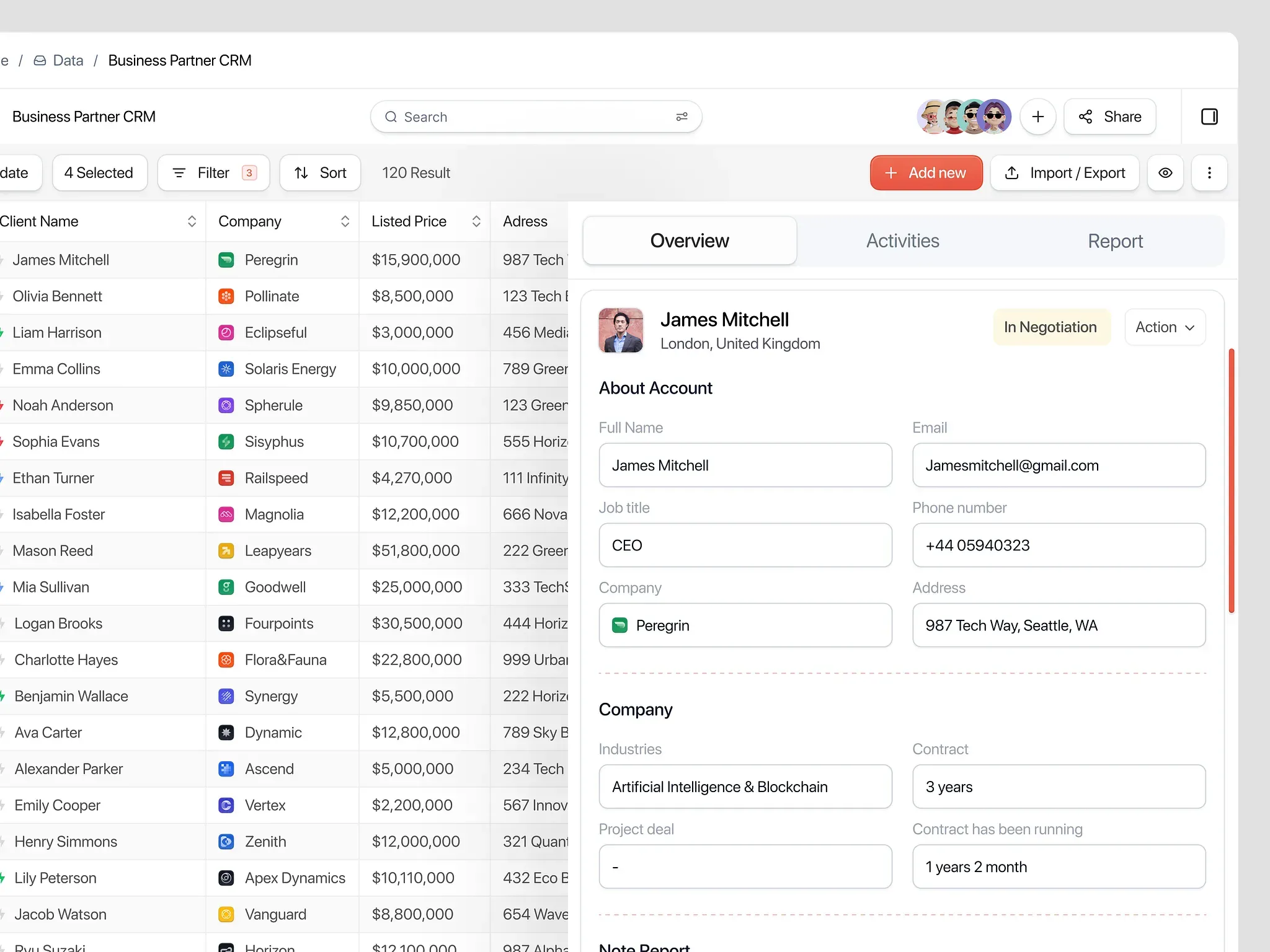Click the Solaris Energy logo icon
Image resolution: width=1270 pixels, height=952 pixels.
click(226, 369)
